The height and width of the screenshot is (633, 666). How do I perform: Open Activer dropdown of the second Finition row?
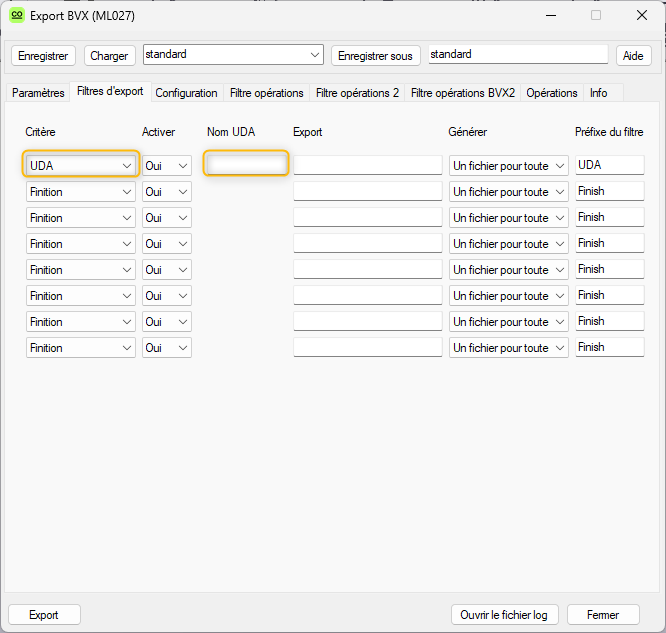coord(167,218)
